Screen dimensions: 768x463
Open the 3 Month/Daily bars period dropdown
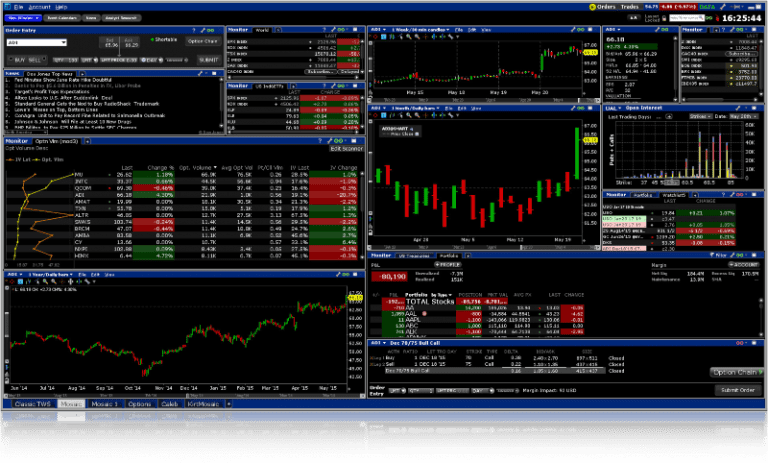[x=416, y=108]
